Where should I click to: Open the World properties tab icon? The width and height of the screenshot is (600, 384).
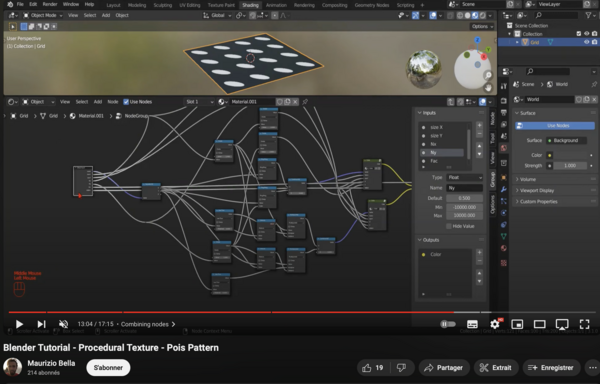tap(504, 148)
